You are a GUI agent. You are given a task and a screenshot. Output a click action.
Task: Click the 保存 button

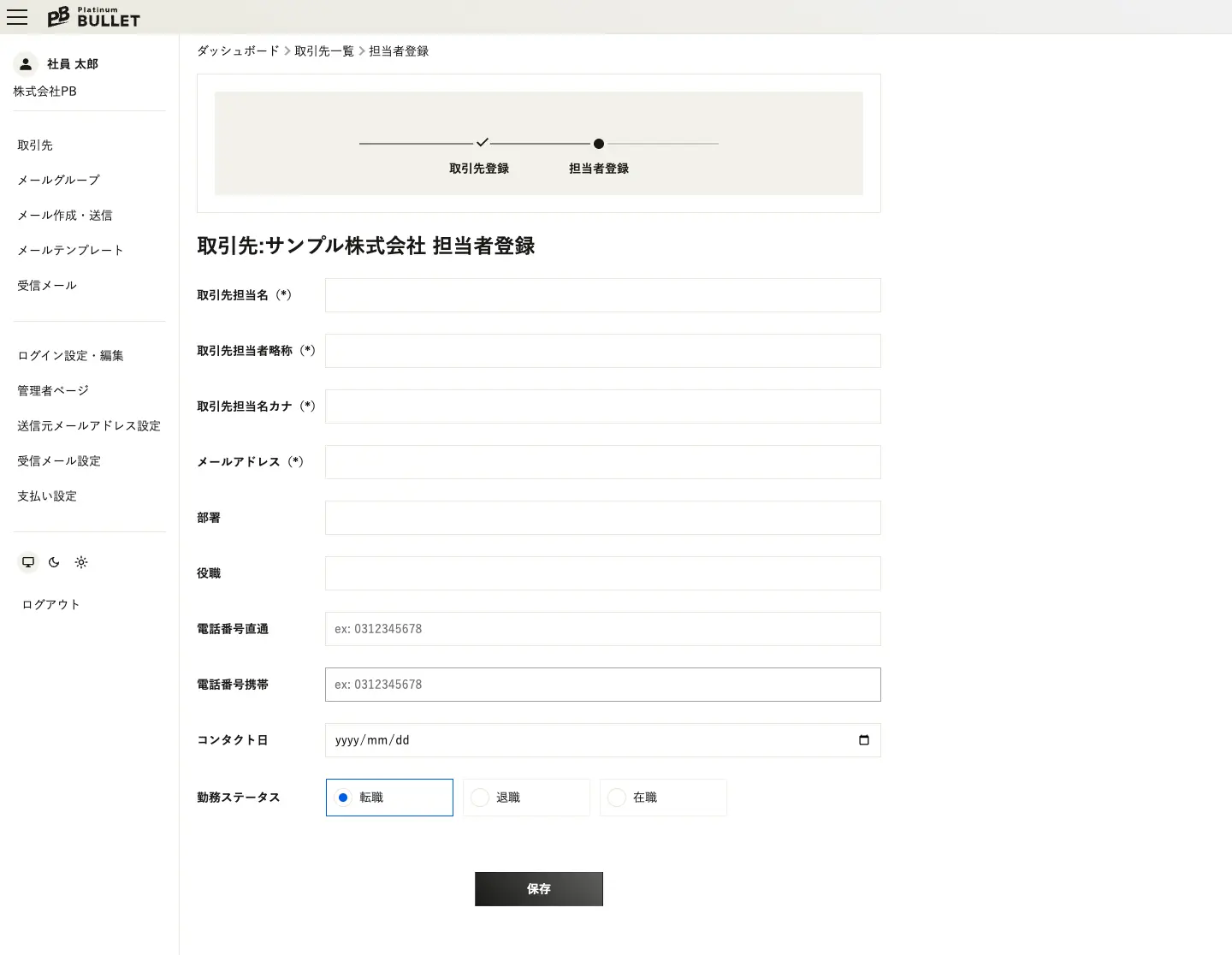pos(538,889)
